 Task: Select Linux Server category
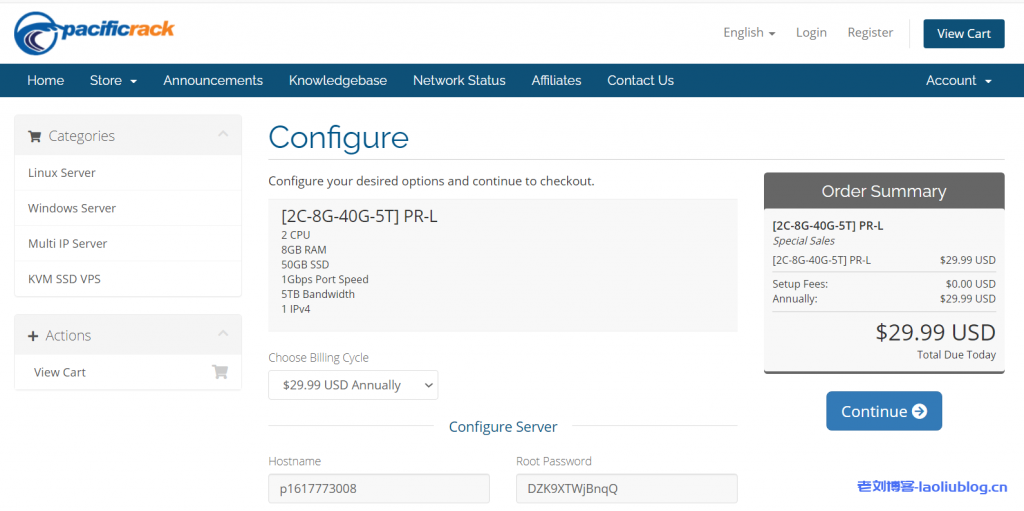point(62,173)
